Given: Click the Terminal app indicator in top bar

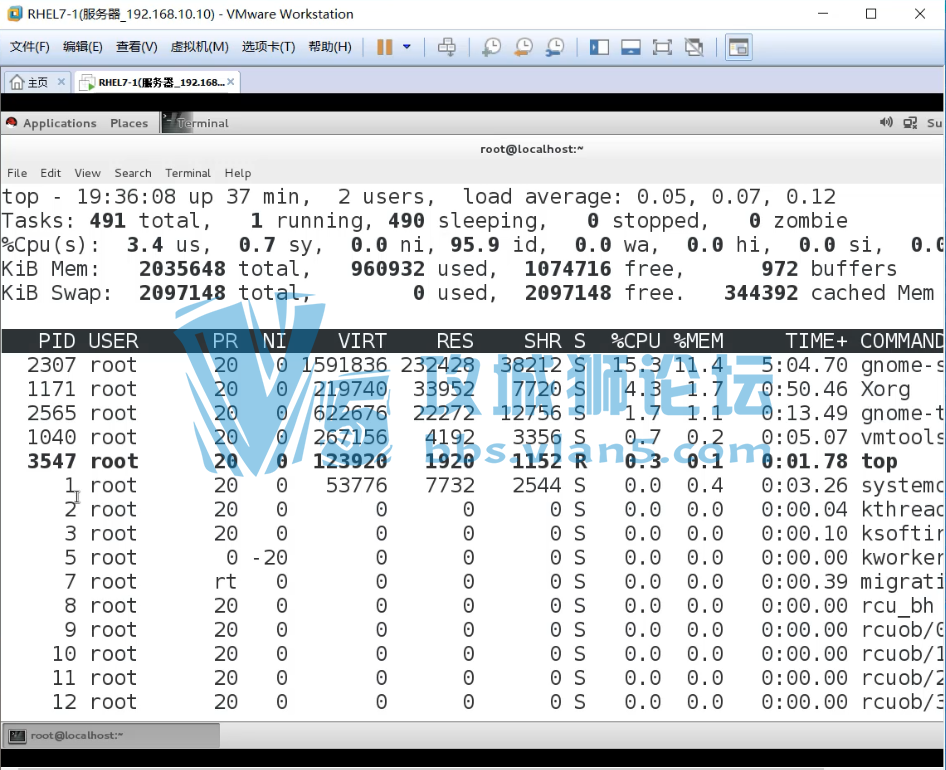Looking at the screenshot, I should click(x=196, y=123).
